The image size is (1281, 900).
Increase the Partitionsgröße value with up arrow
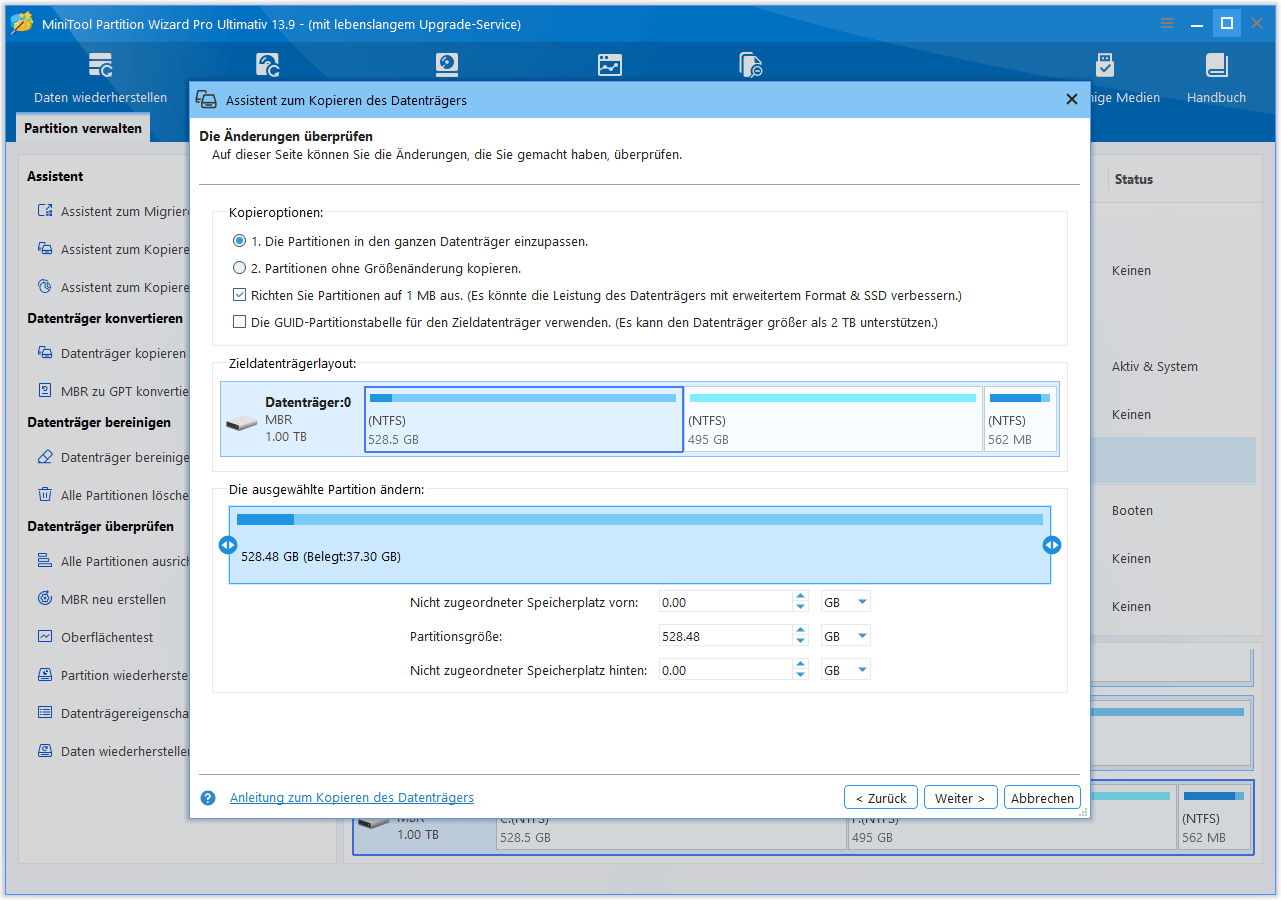point(800,631)
